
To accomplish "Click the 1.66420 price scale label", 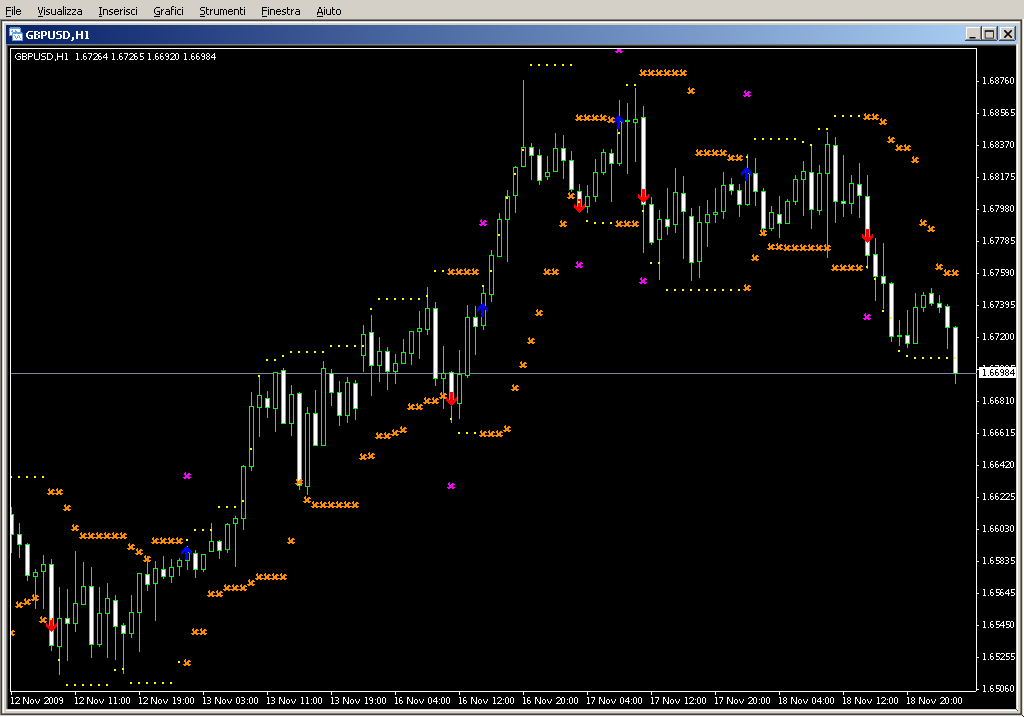I will point(999,465).
